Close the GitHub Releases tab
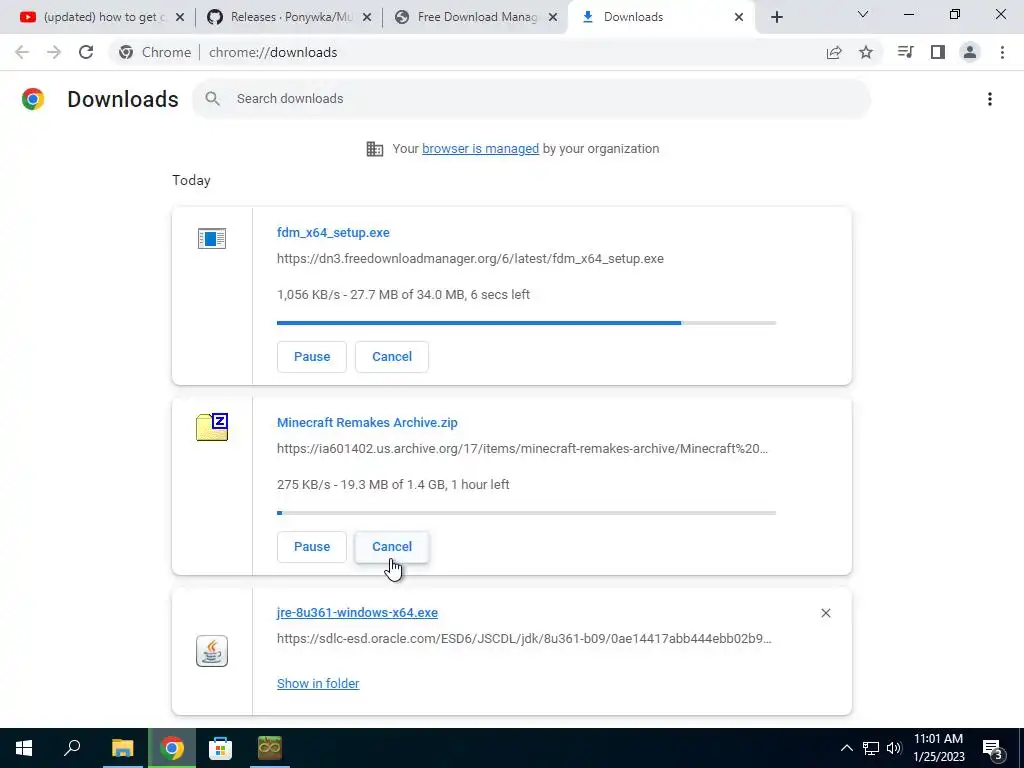 coord(367,17)
